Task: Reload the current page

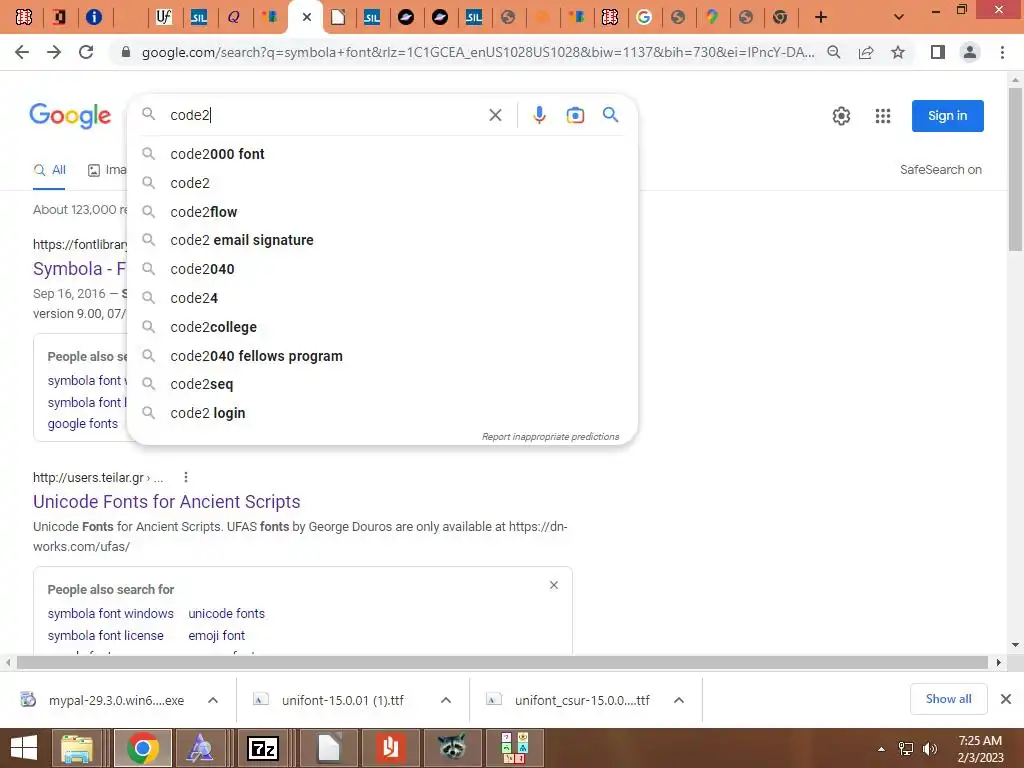Action: 86,52
